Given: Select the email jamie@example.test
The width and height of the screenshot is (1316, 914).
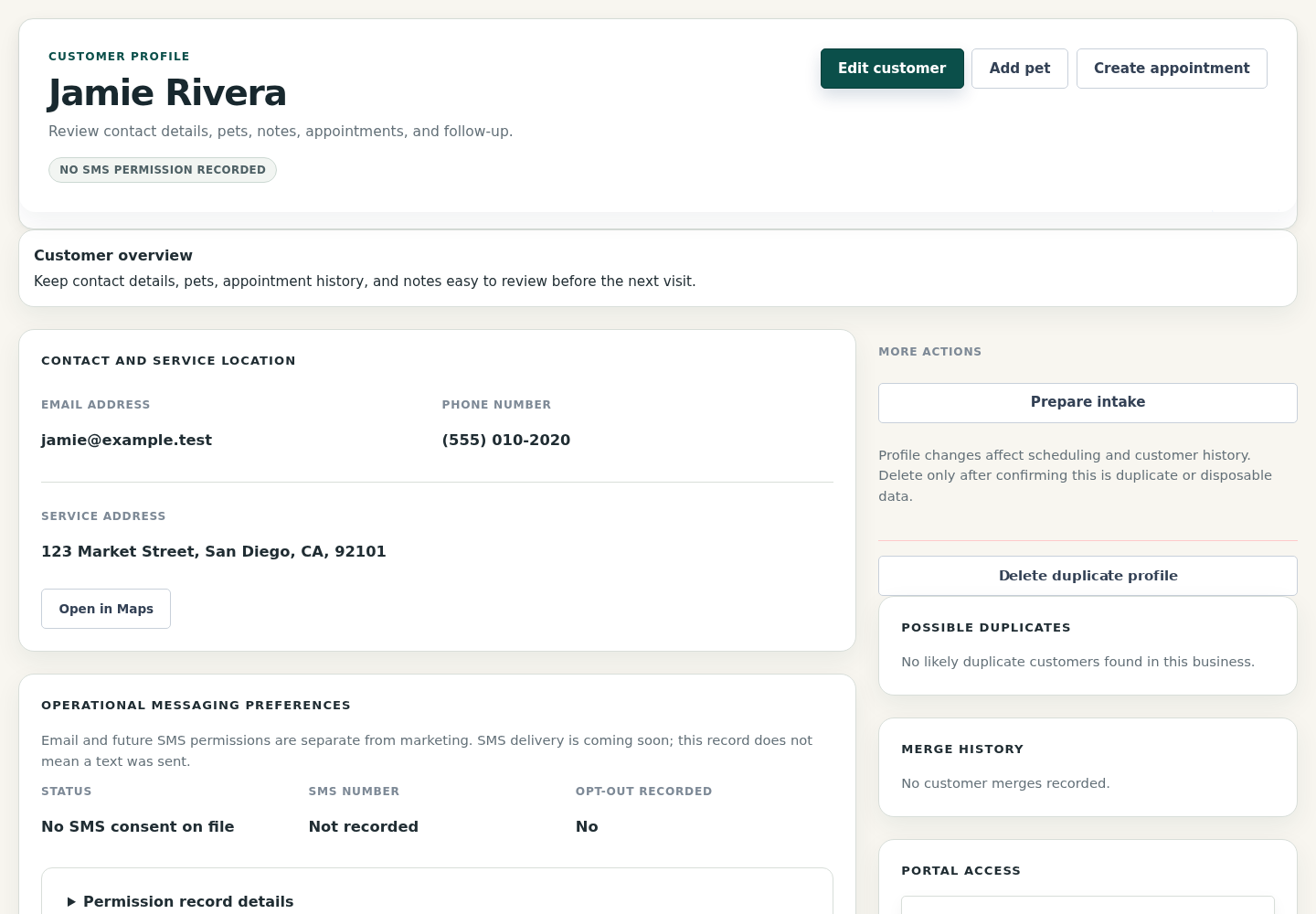Looking at the screenshot, I should tap(126, 441).
